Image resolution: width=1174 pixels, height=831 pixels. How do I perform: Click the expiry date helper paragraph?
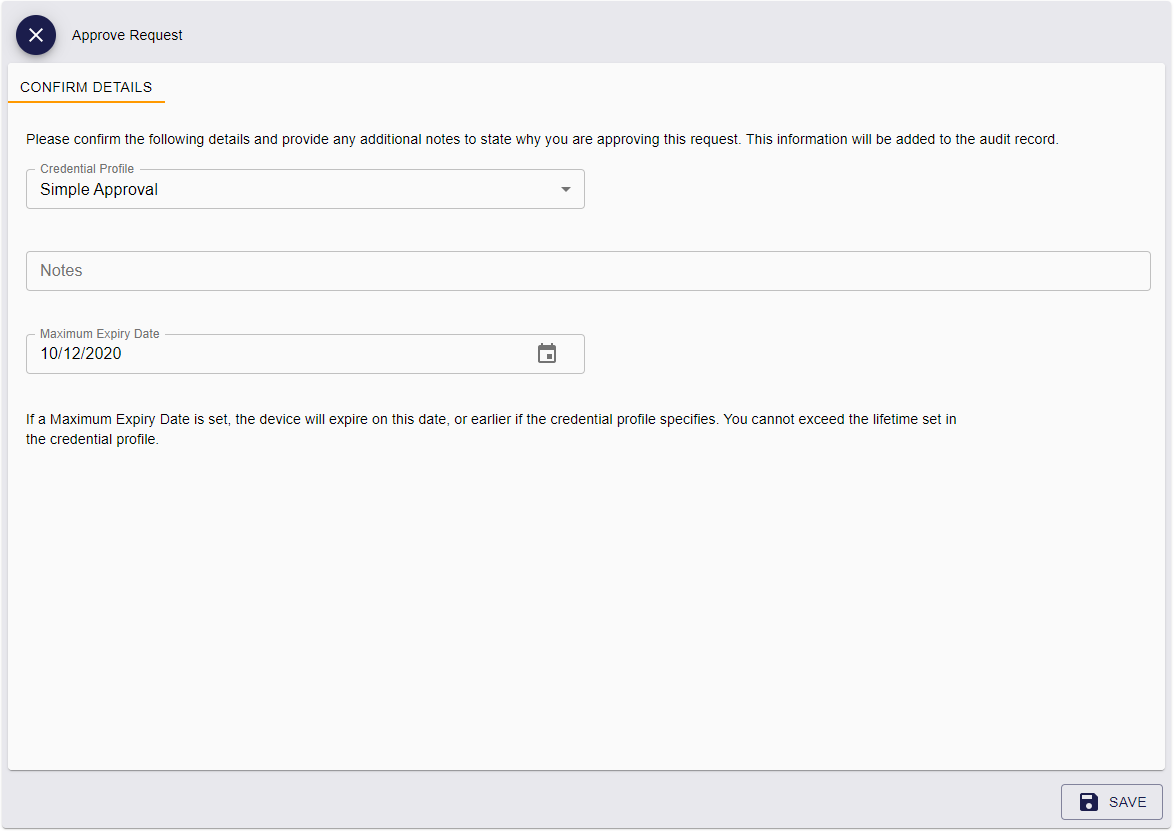(490, 429)
